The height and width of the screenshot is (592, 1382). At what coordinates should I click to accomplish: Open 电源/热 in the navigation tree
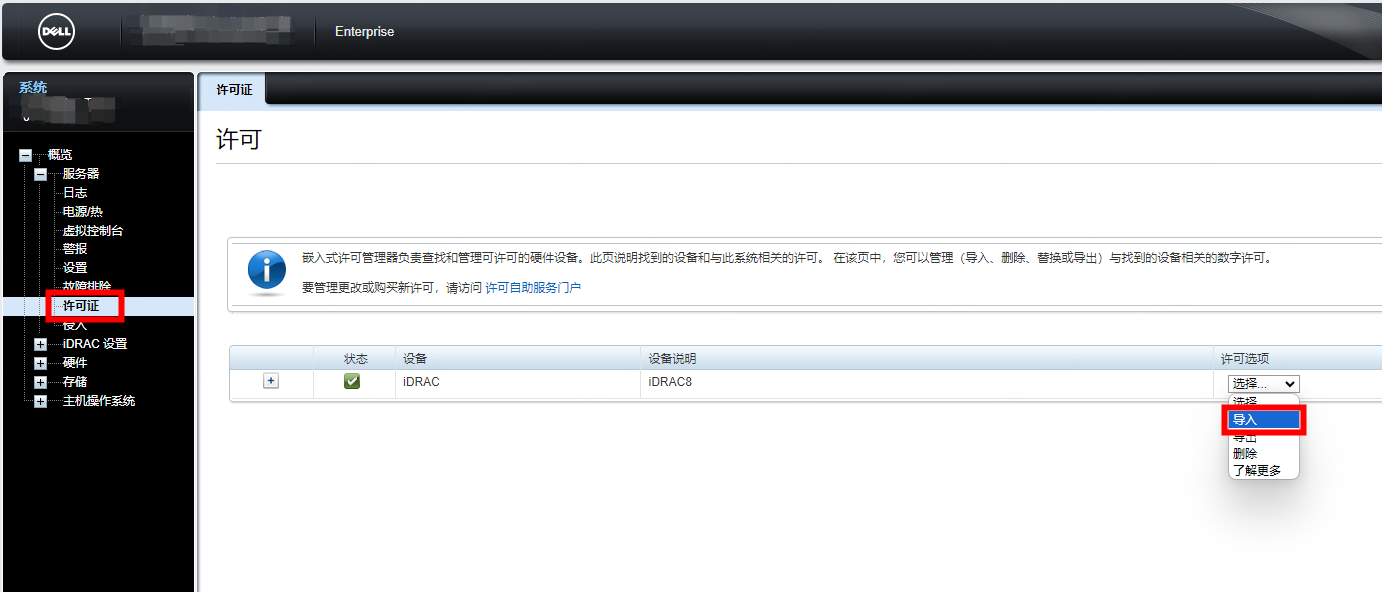point(83,212)
